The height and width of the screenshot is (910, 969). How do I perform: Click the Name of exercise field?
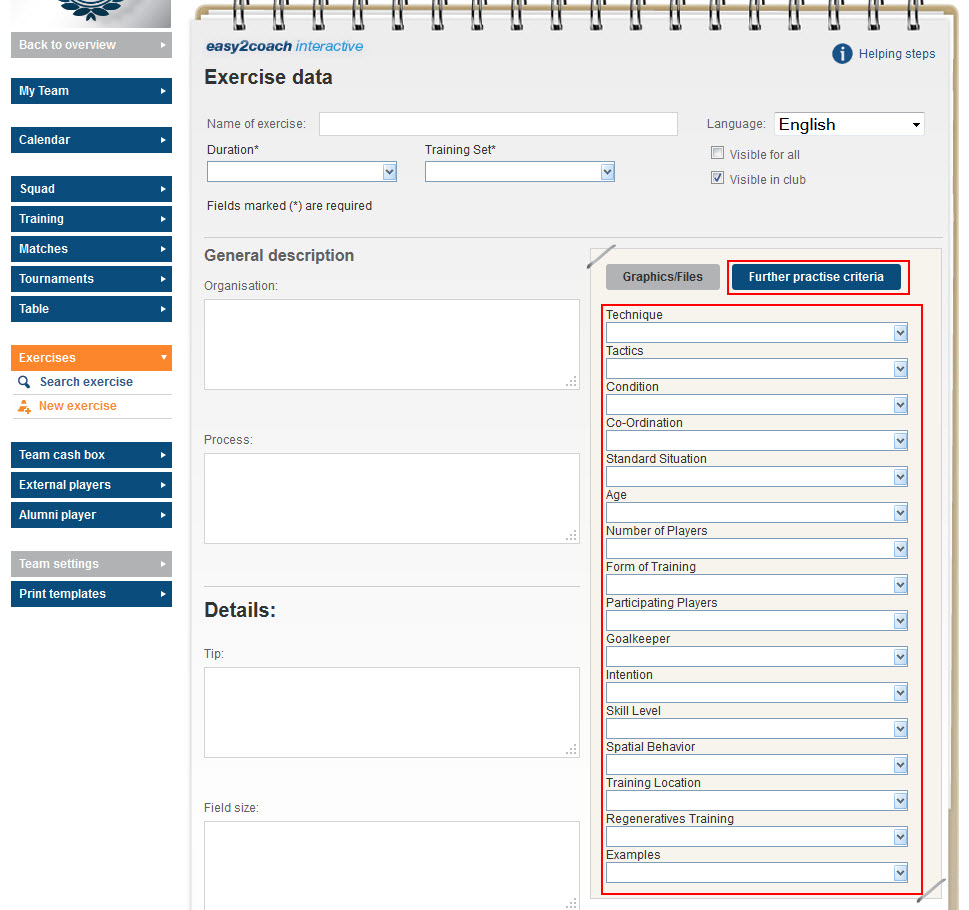(x=498, y=124)
